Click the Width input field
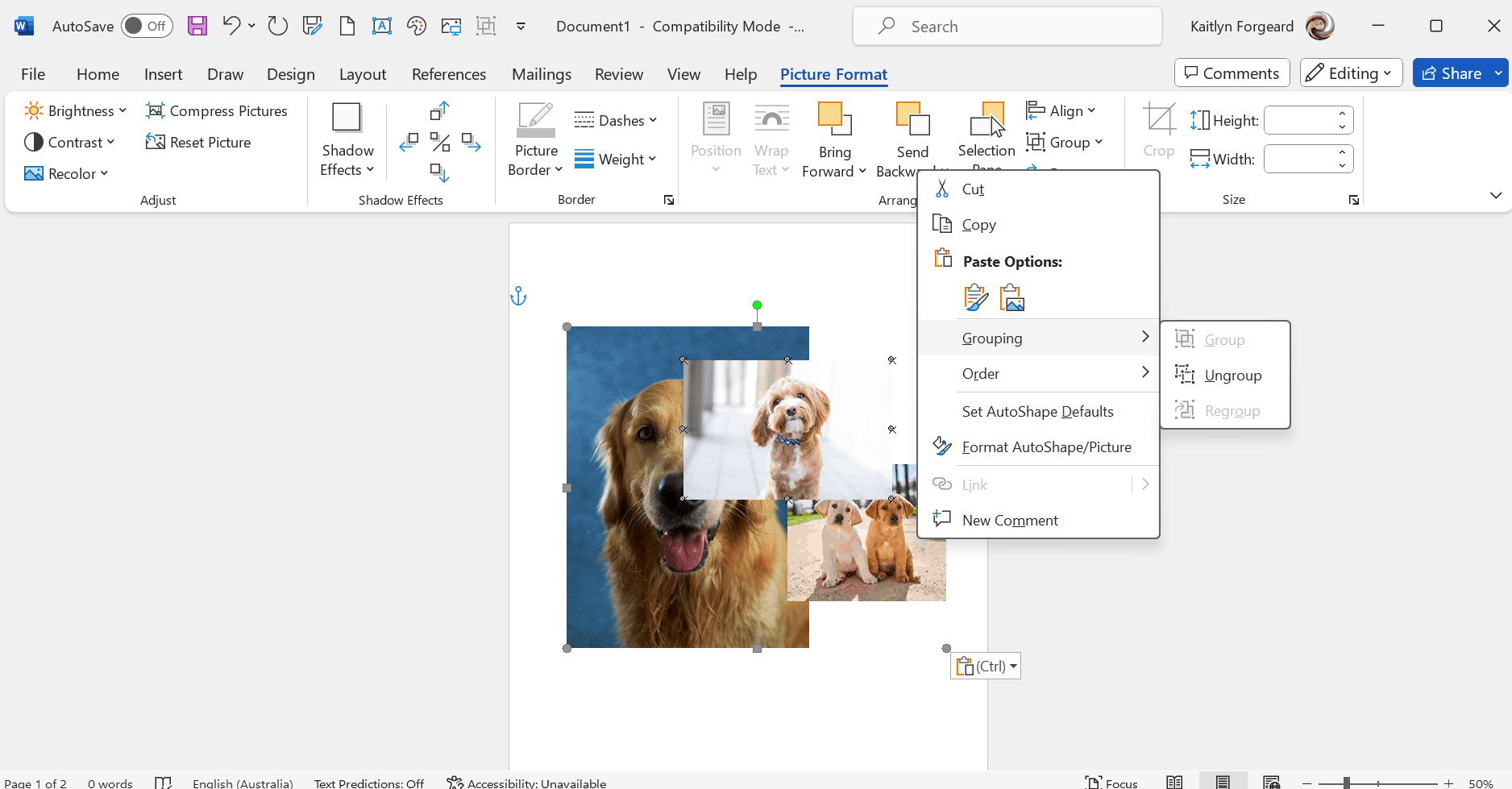 click(x=1298, y=159)
